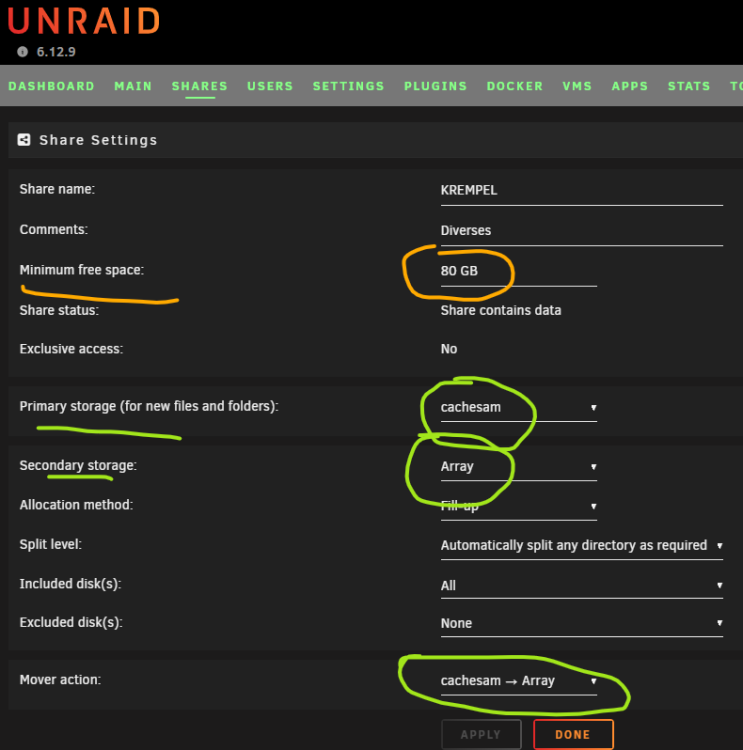Viewport: 743px width, 750px height.
Task: Open the Split level dropdown
Action: pyautogui.click(x=581, y=546)
